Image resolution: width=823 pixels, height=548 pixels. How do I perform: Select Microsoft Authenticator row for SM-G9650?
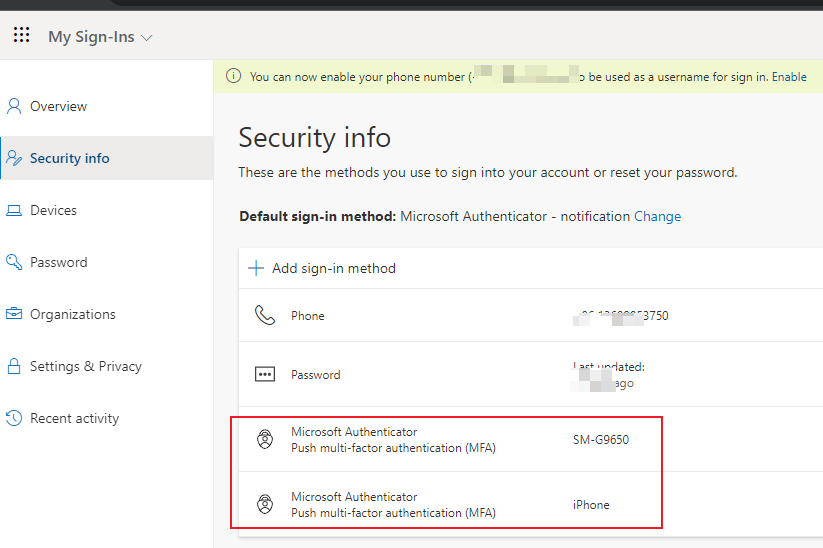click(531, 439)
